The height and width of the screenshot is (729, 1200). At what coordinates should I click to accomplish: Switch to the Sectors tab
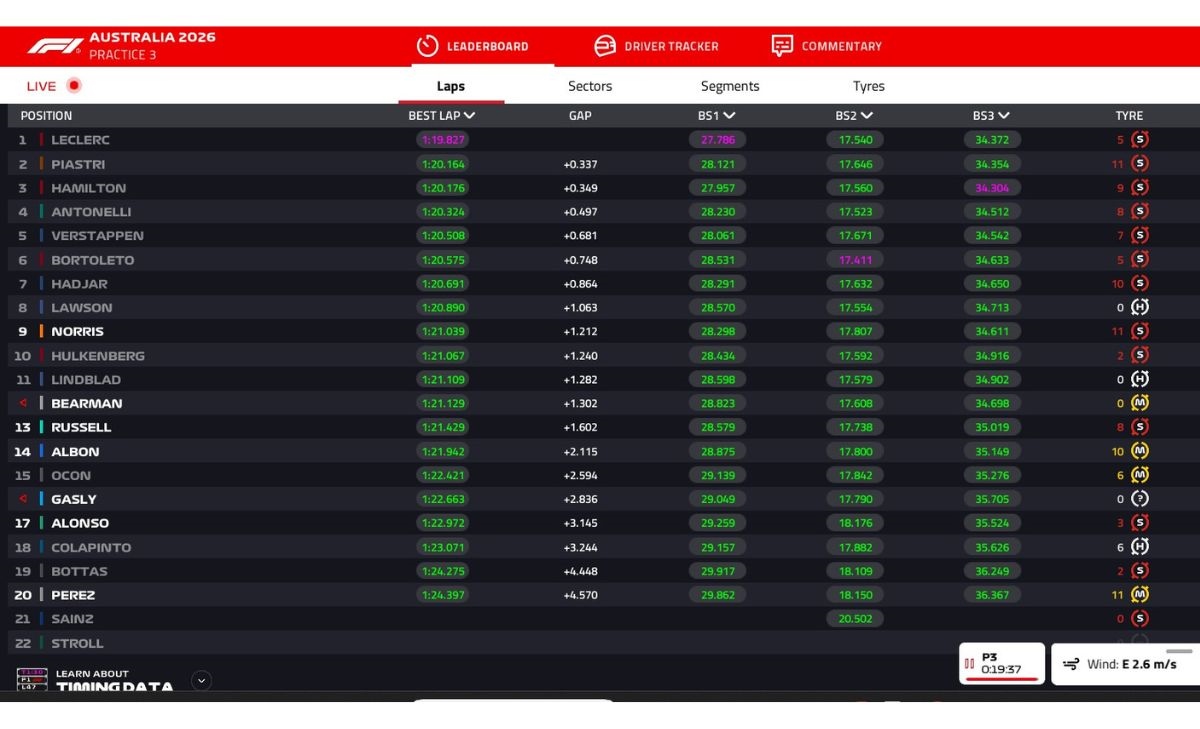click(x=589, y=86)
